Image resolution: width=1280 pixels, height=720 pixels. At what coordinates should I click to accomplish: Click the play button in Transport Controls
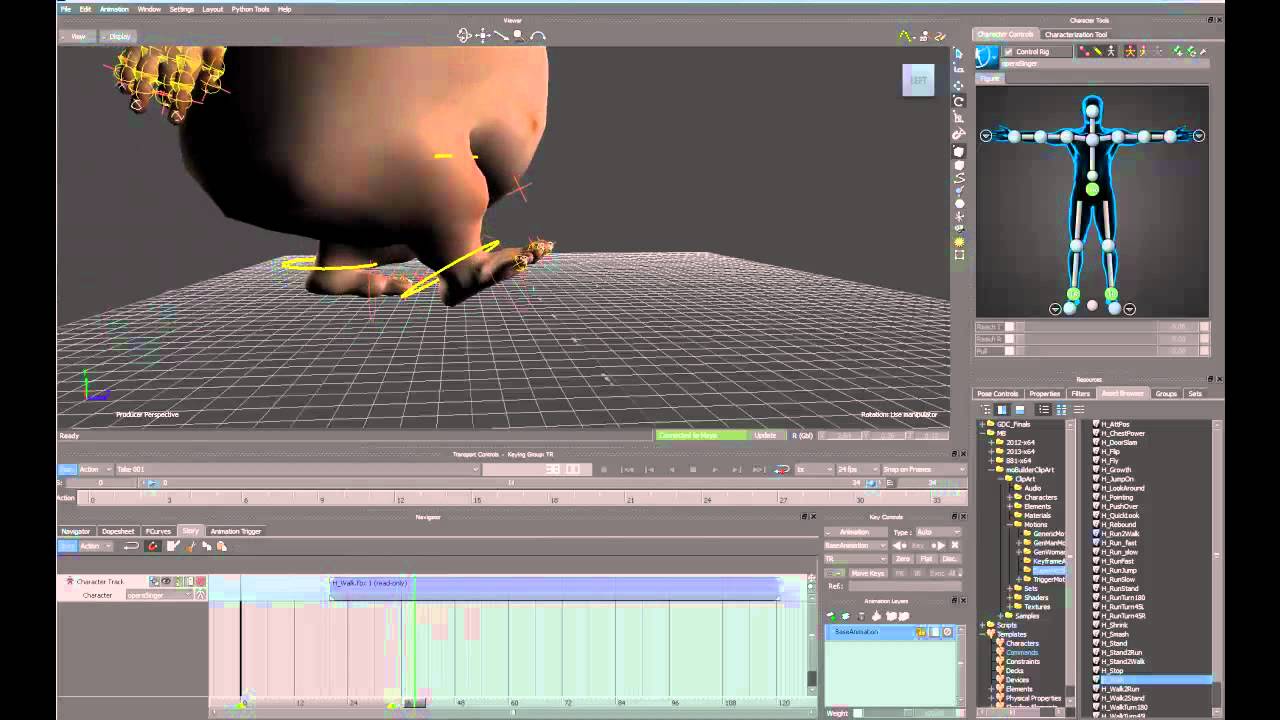tap(716, 469)
